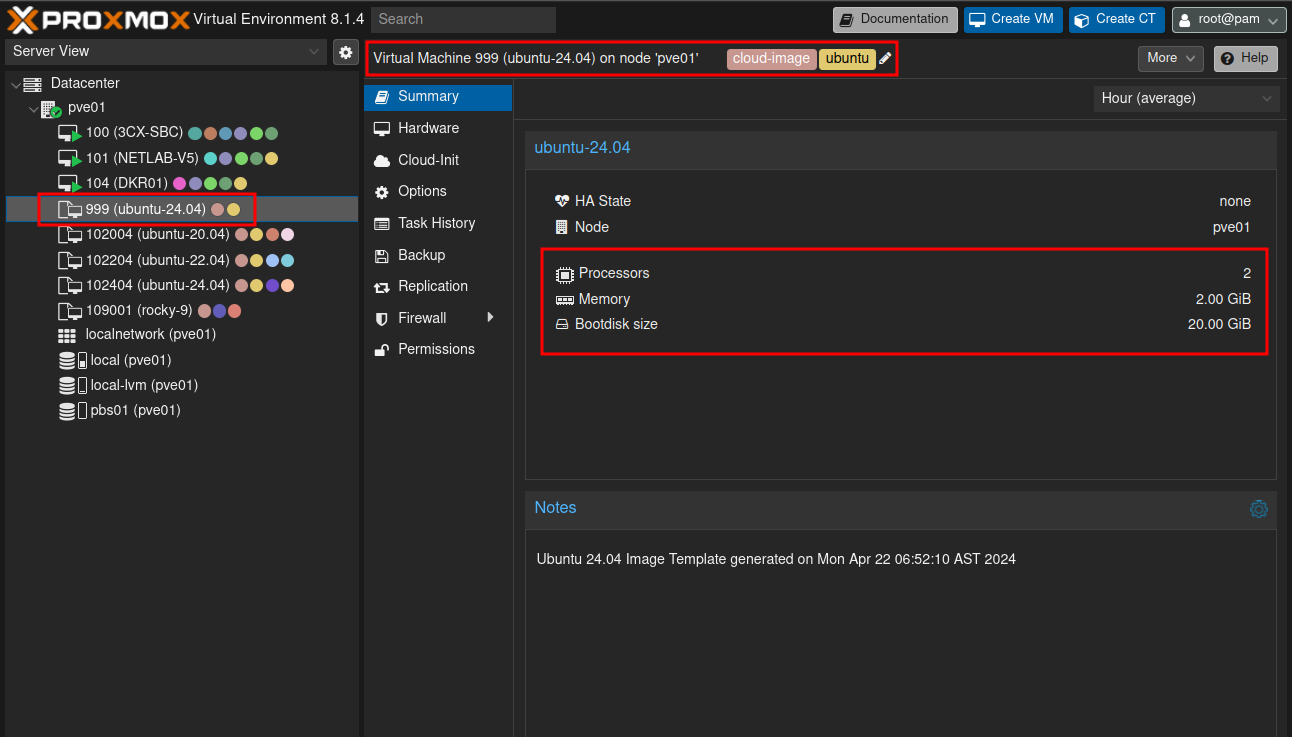Open the Cloud-Init section
Screen dimensions: 1292x737
coord(438,160)
